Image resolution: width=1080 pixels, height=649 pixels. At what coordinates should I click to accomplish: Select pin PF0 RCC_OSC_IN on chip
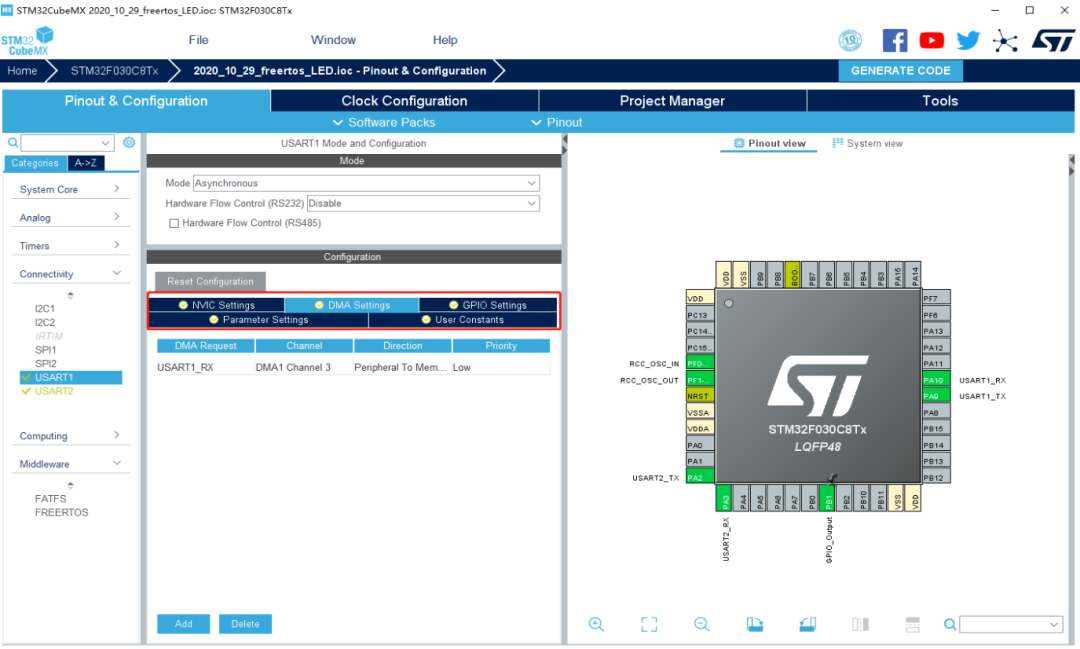700,363
